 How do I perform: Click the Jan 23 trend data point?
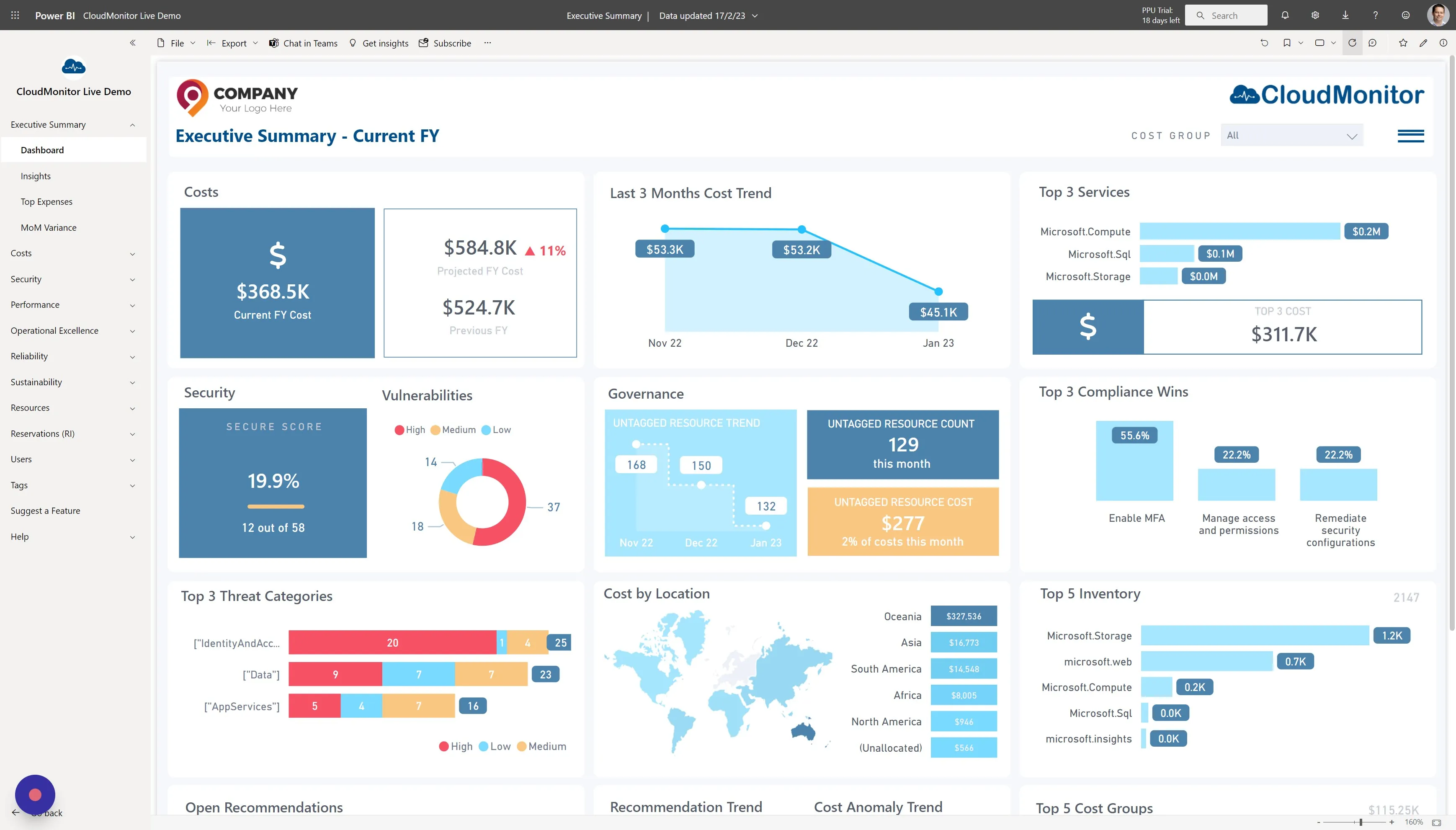point(938,291)
